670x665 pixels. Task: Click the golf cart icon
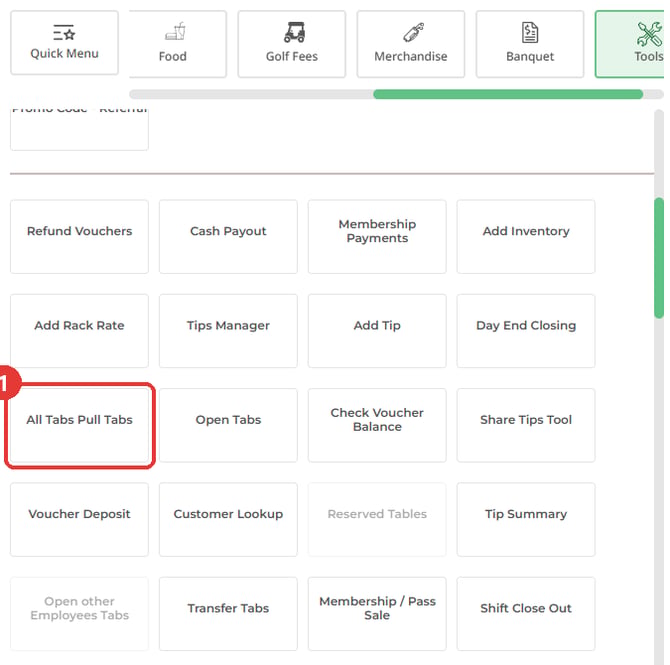(x=295, y=32)
